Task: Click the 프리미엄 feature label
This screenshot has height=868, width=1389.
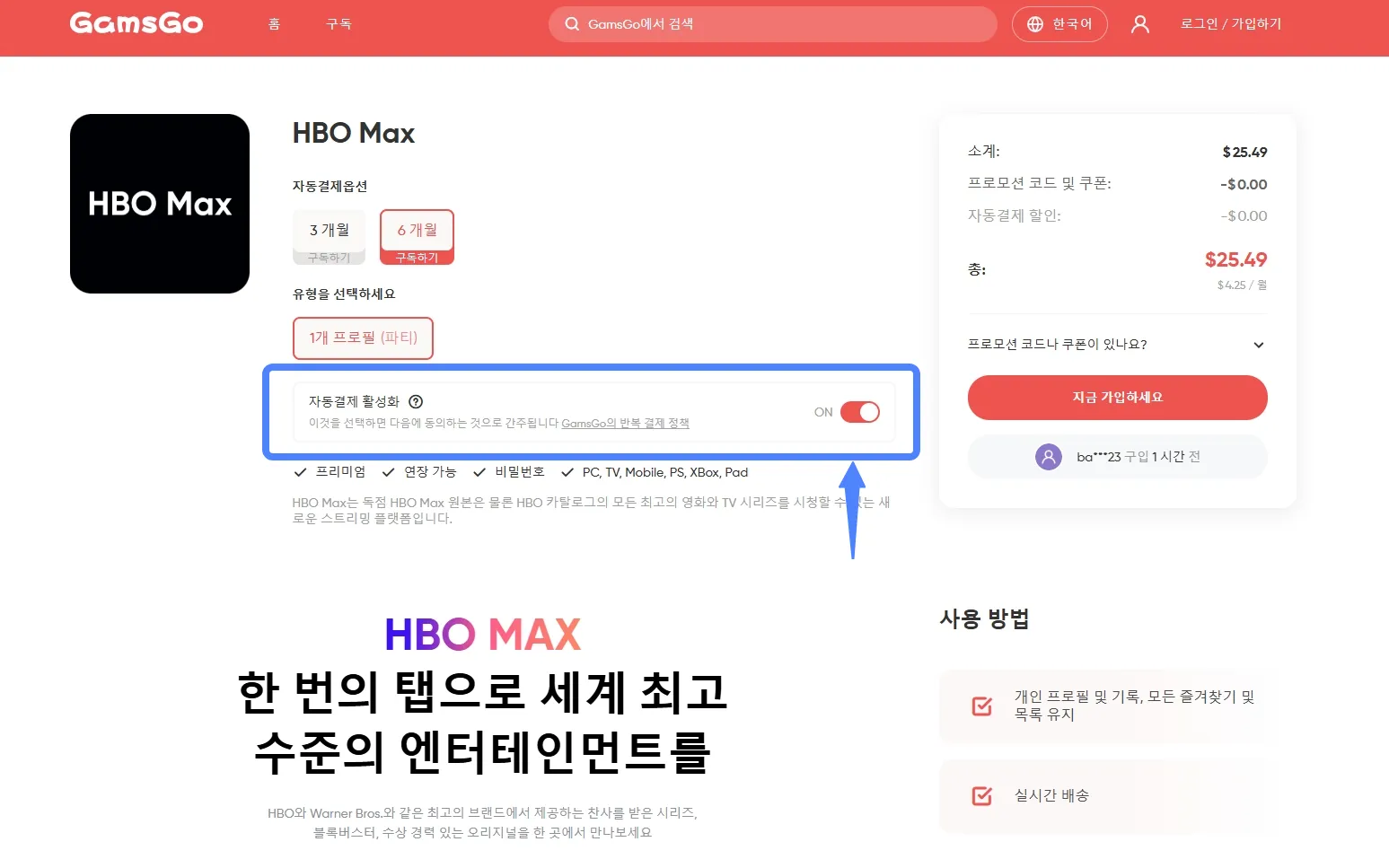Action: [x=340, y=472]
